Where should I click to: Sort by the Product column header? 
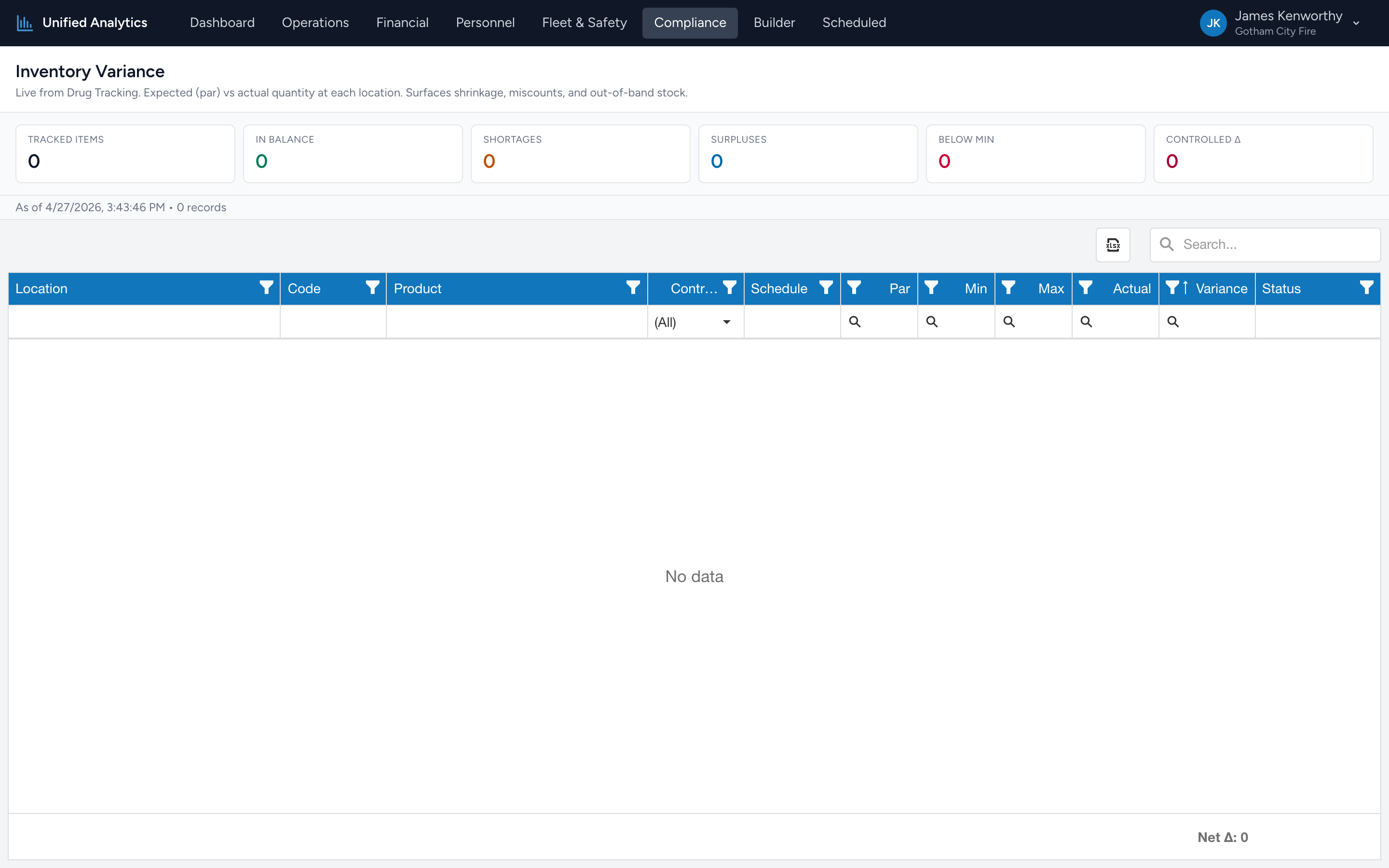click(x=417, y=289)
